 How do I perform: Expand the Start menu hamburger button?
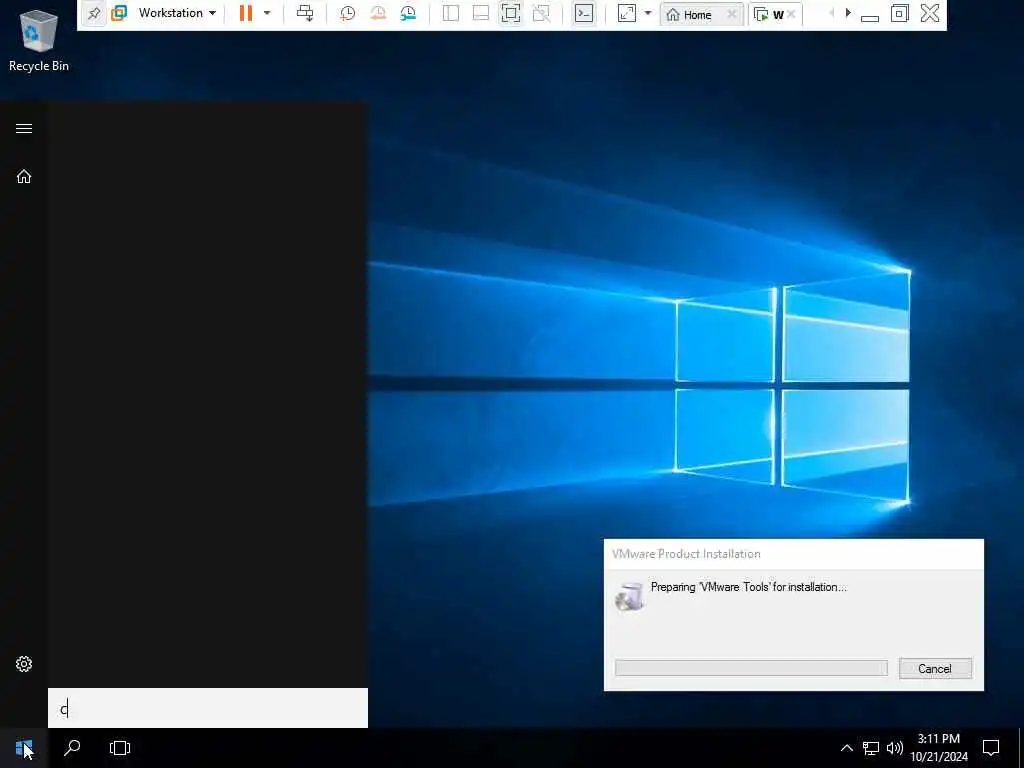[24, 129]
